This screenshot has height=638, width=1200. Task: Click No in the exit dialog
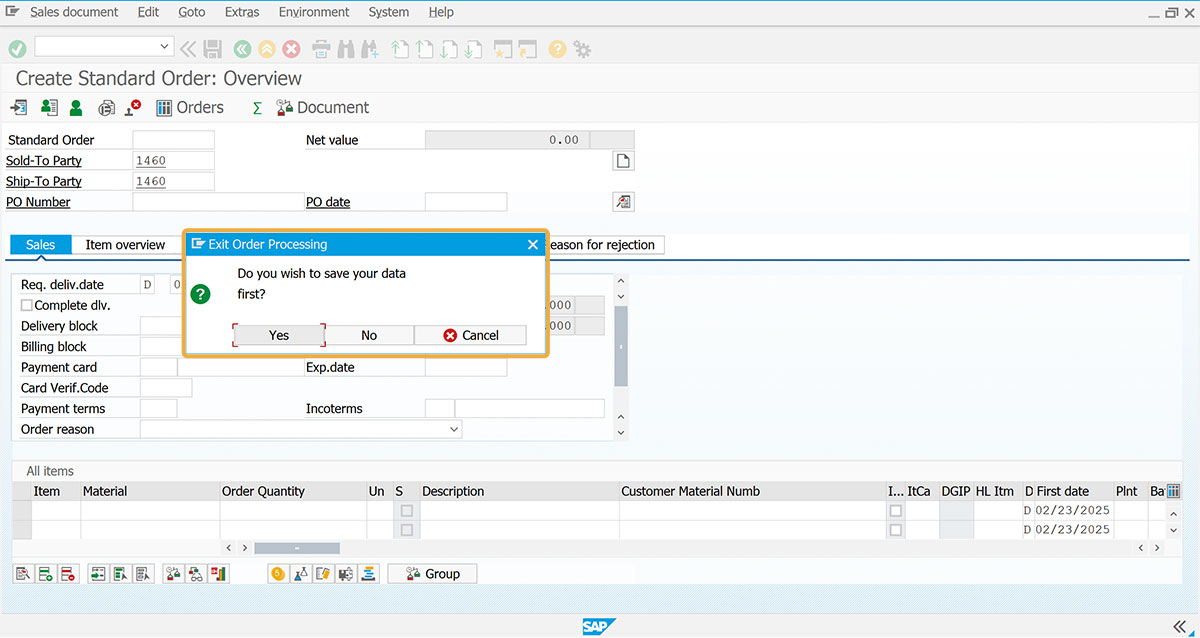pos(369,335)
